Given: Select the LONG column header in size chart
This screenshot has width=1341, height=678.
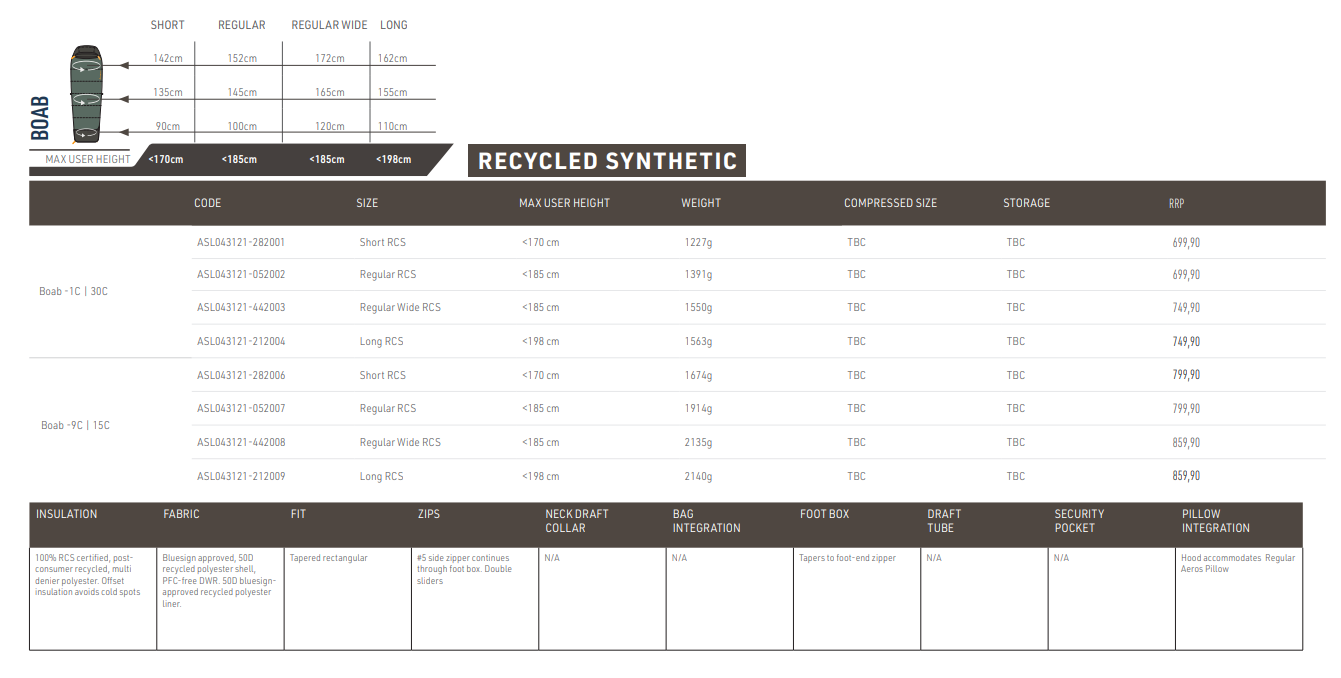Looking at the screenshot, I should (x=394, y=25).
